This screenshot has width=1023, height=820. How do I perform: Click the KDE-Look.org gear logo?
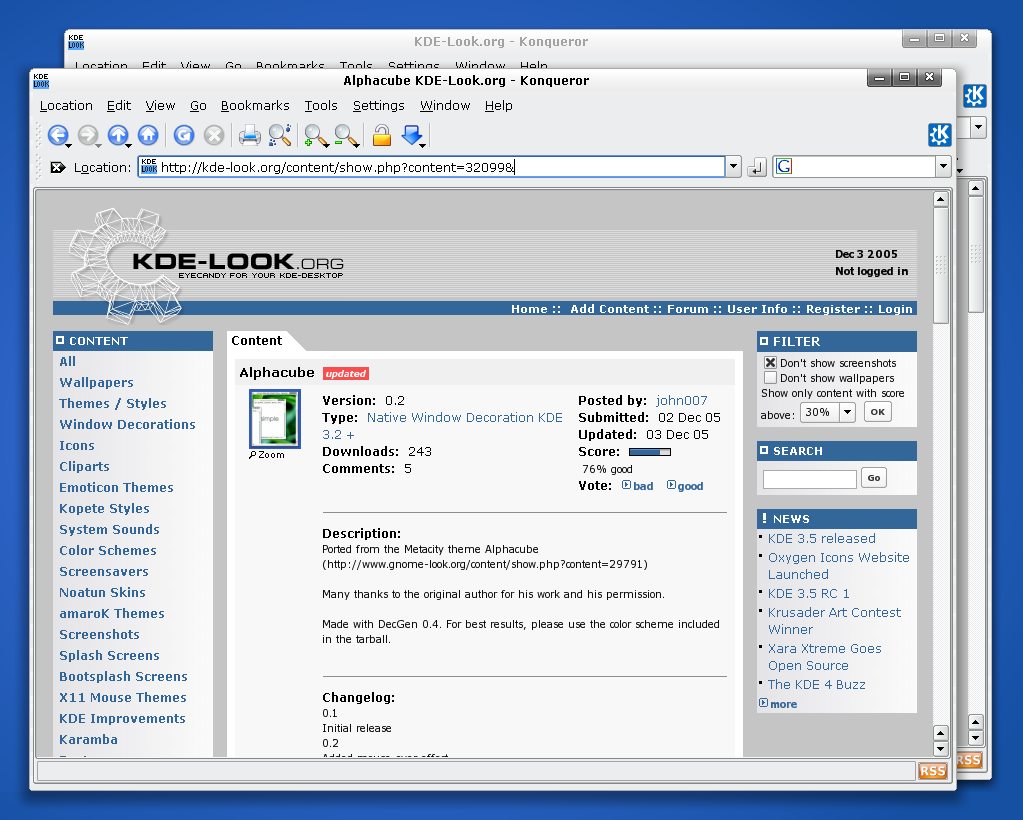tap(124, 266)
